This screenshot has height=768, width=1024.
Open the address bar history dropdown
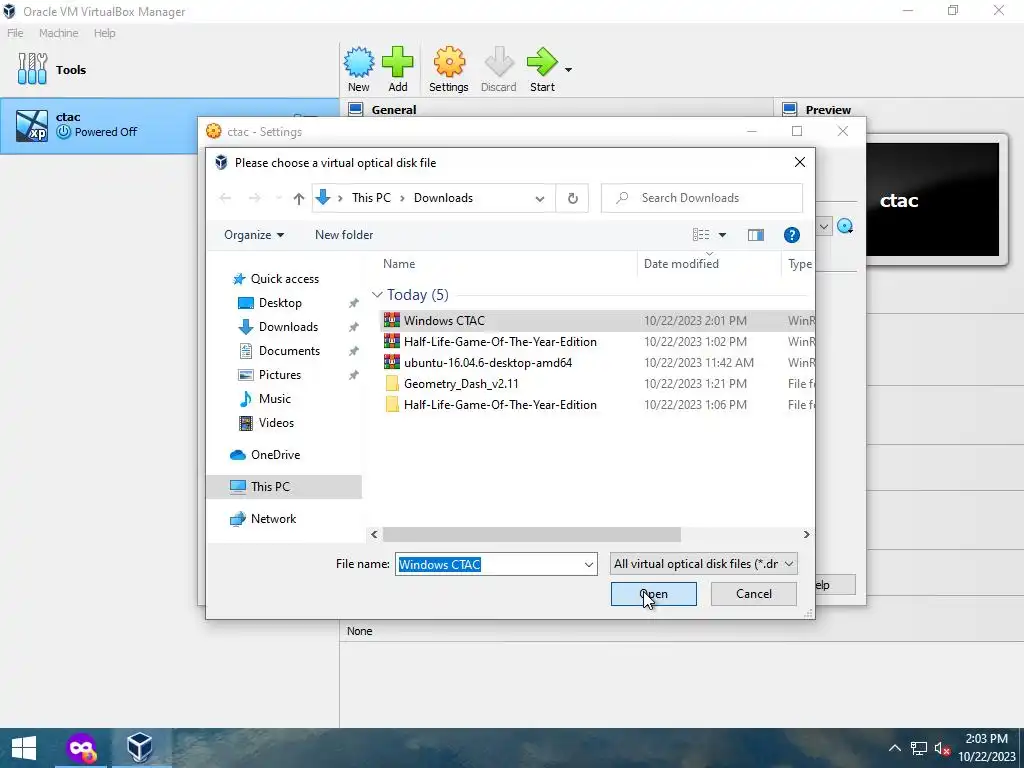(540, 199)
